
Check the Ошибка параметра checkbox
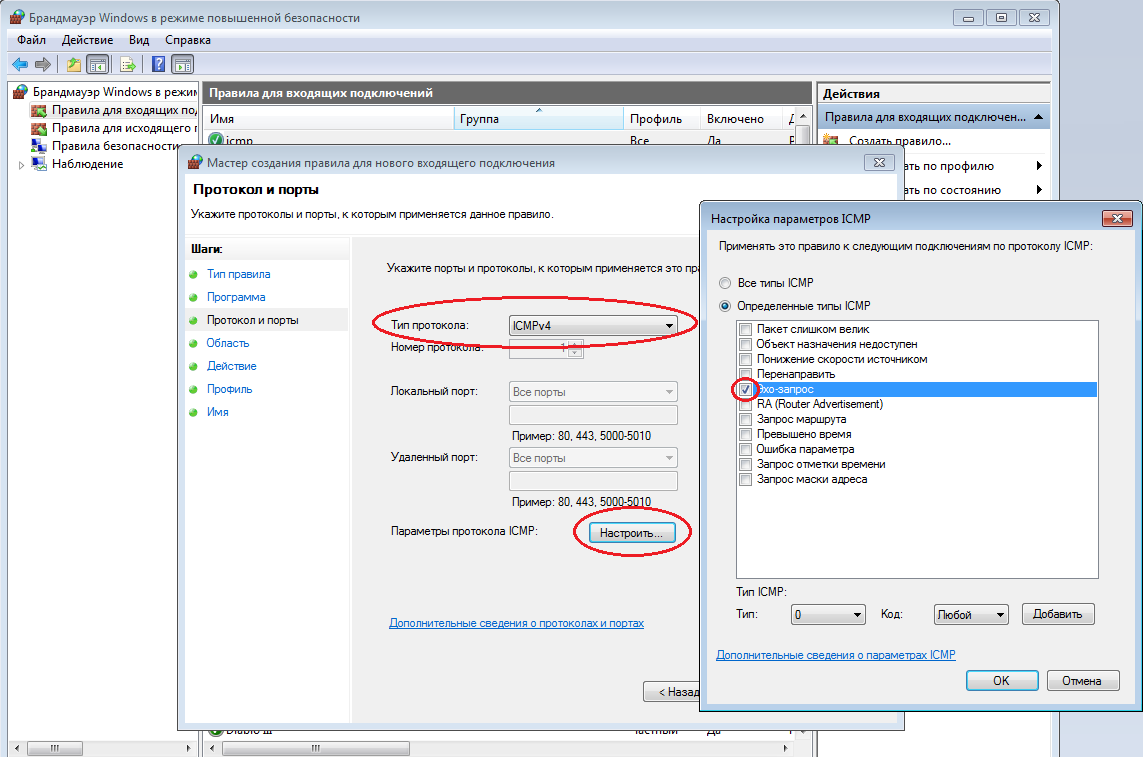click(745, 449)
